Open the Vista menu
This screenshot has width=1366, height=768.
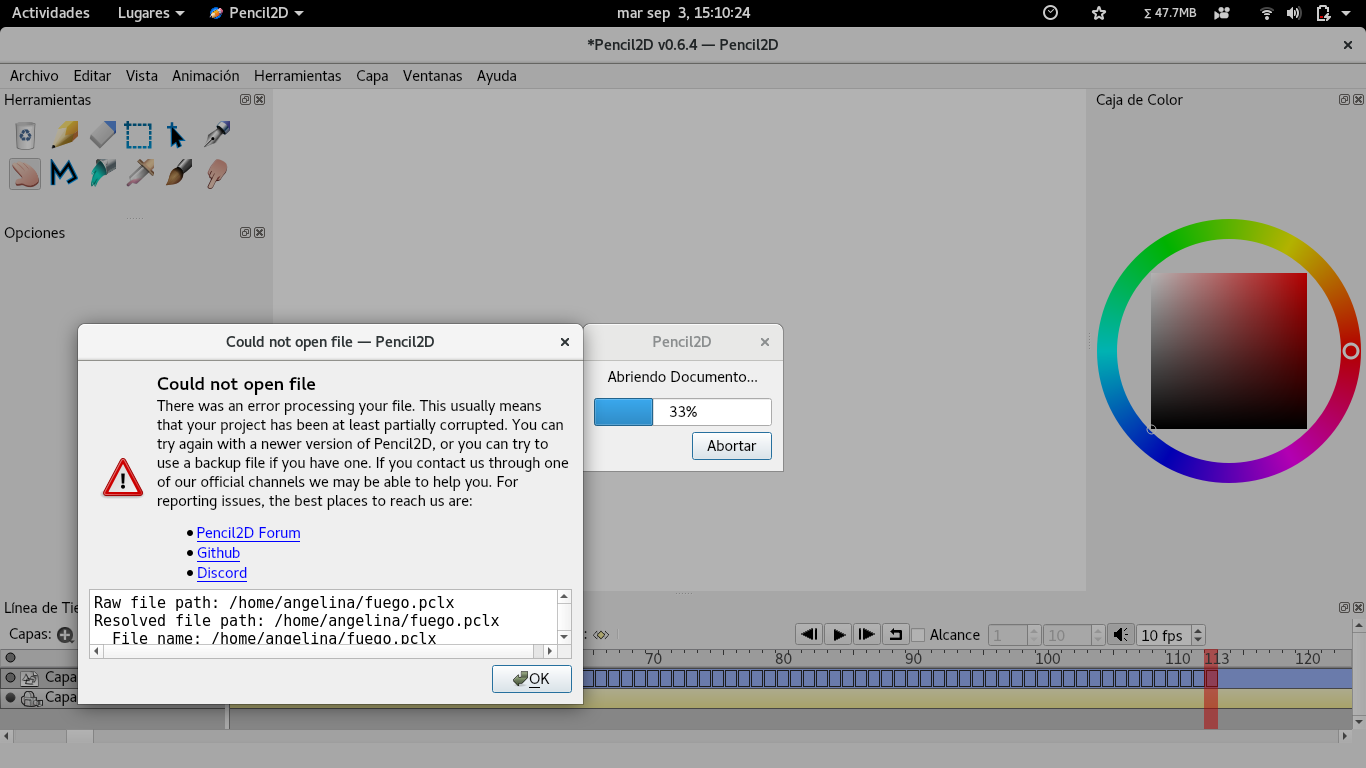pos(142,76)
